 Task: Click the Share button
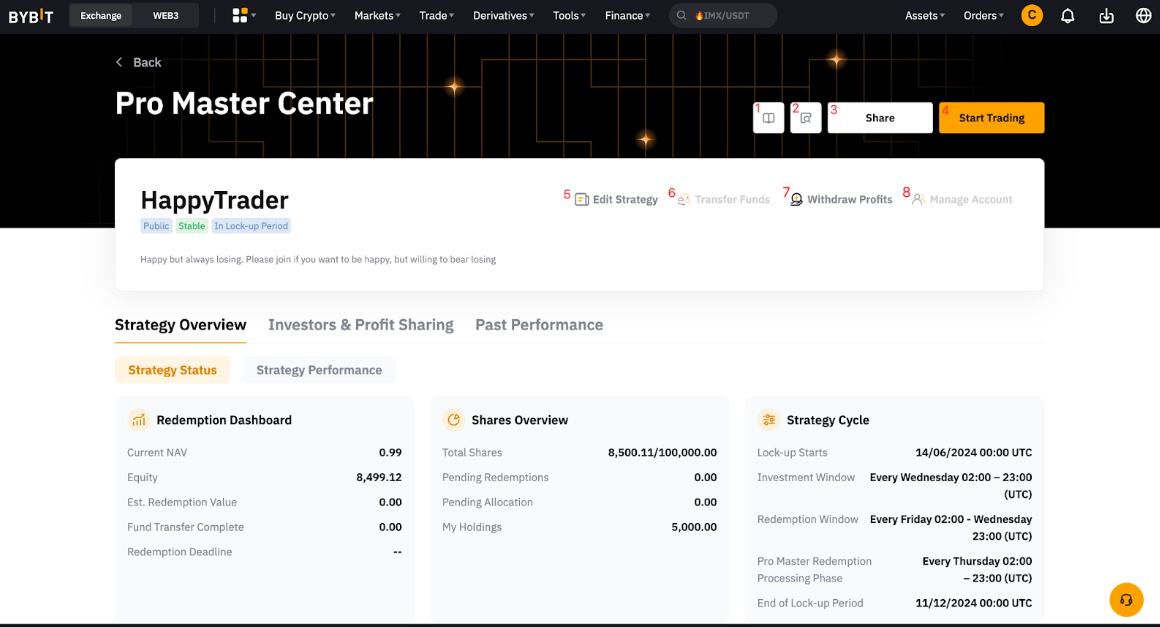coord(880,118)
